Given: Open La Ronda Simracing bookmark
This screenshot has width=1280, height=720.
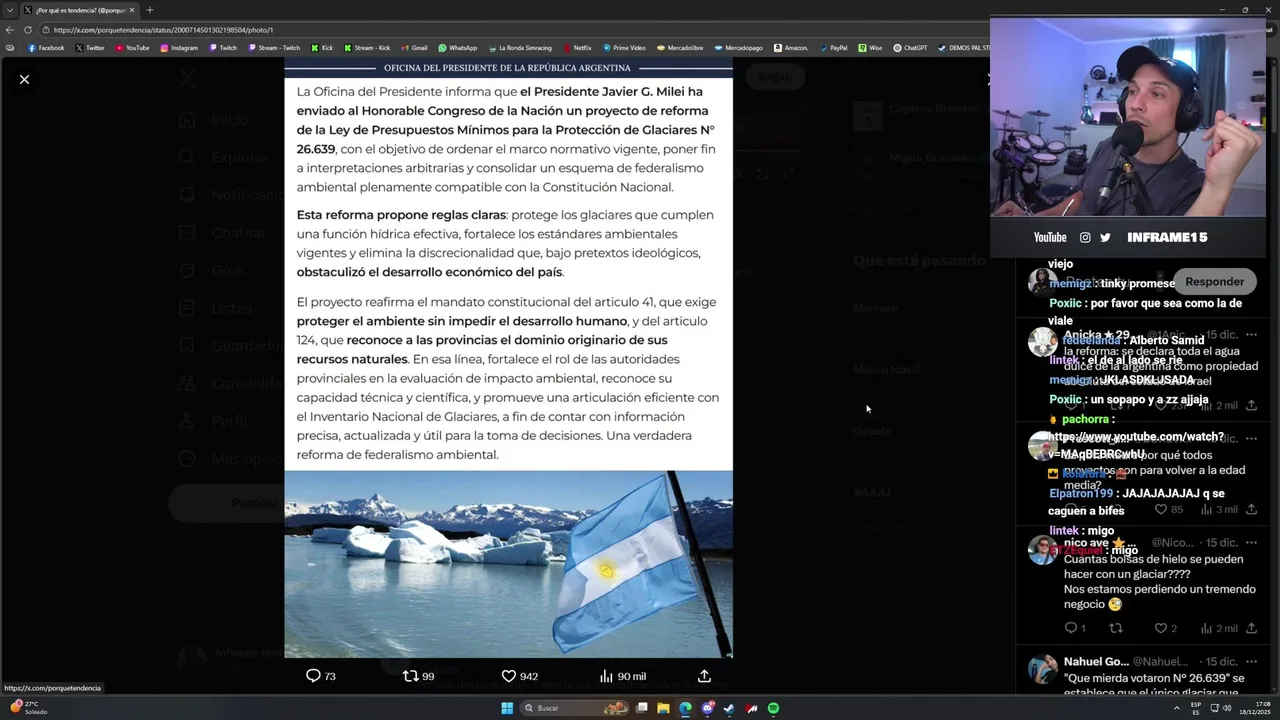Looking at the screenshot, I should [520, 48].
